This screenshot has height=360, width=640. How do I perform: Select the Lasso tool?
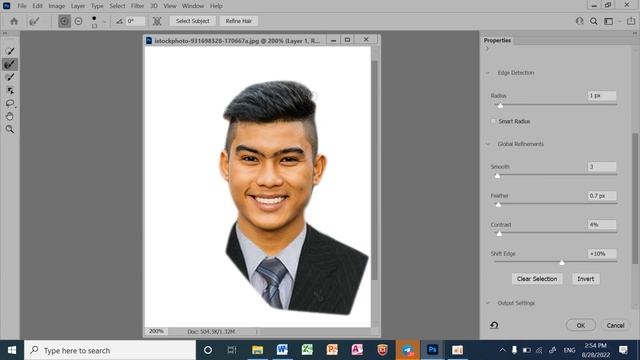[x=10, y=103]
